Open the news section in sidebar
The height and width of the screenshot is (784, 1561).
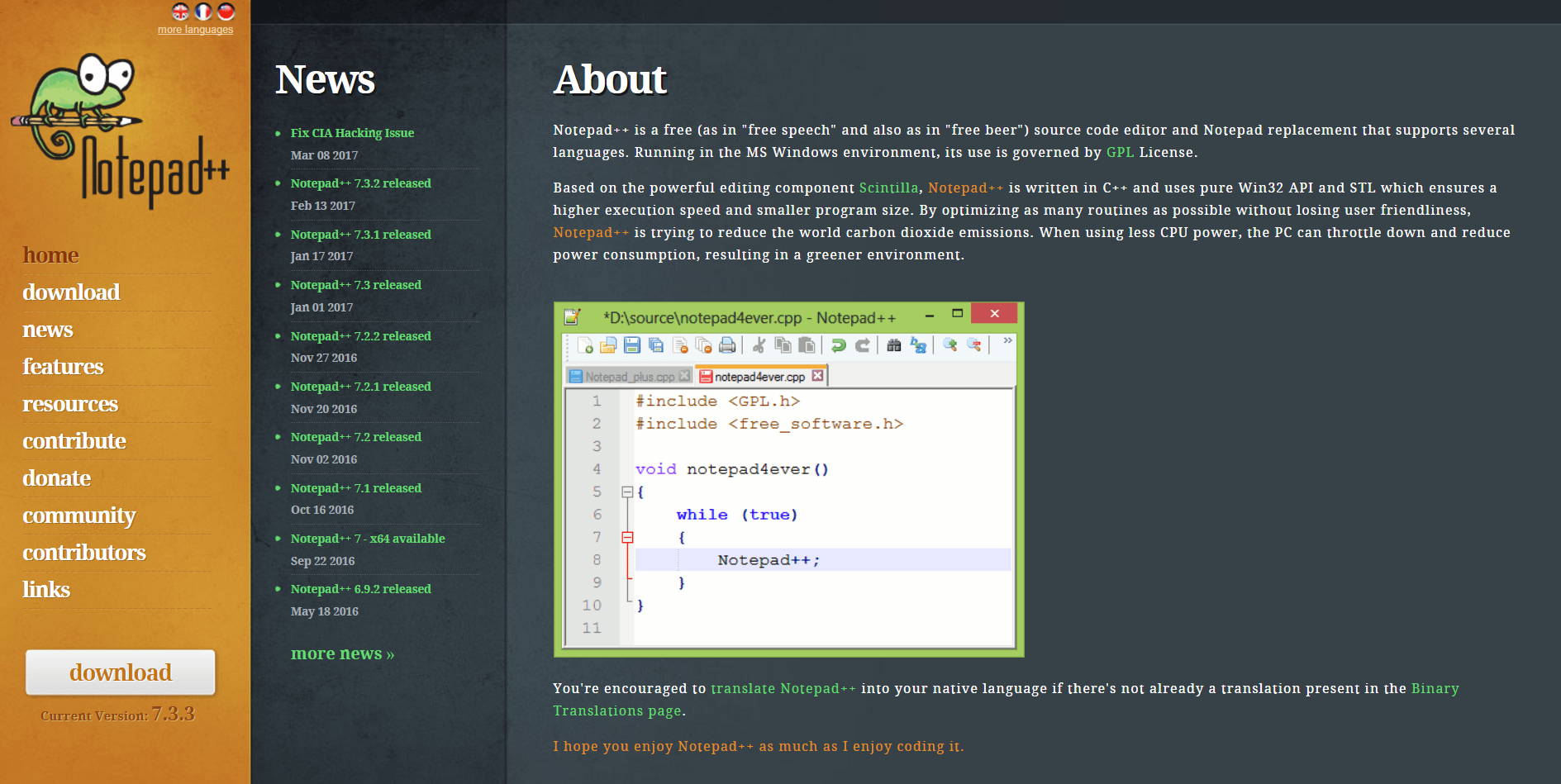pyautogui.click(x=48, y=330)
